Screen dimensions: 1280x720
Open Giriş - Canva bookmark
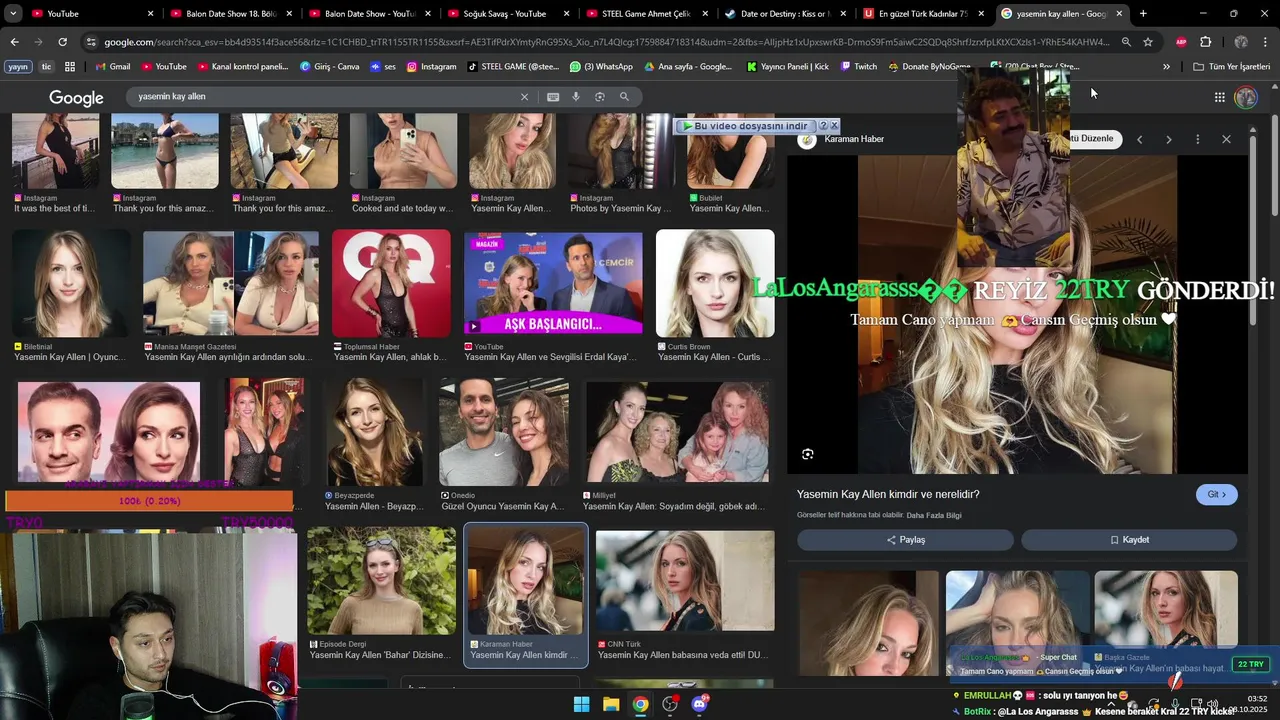pos(329,66)
